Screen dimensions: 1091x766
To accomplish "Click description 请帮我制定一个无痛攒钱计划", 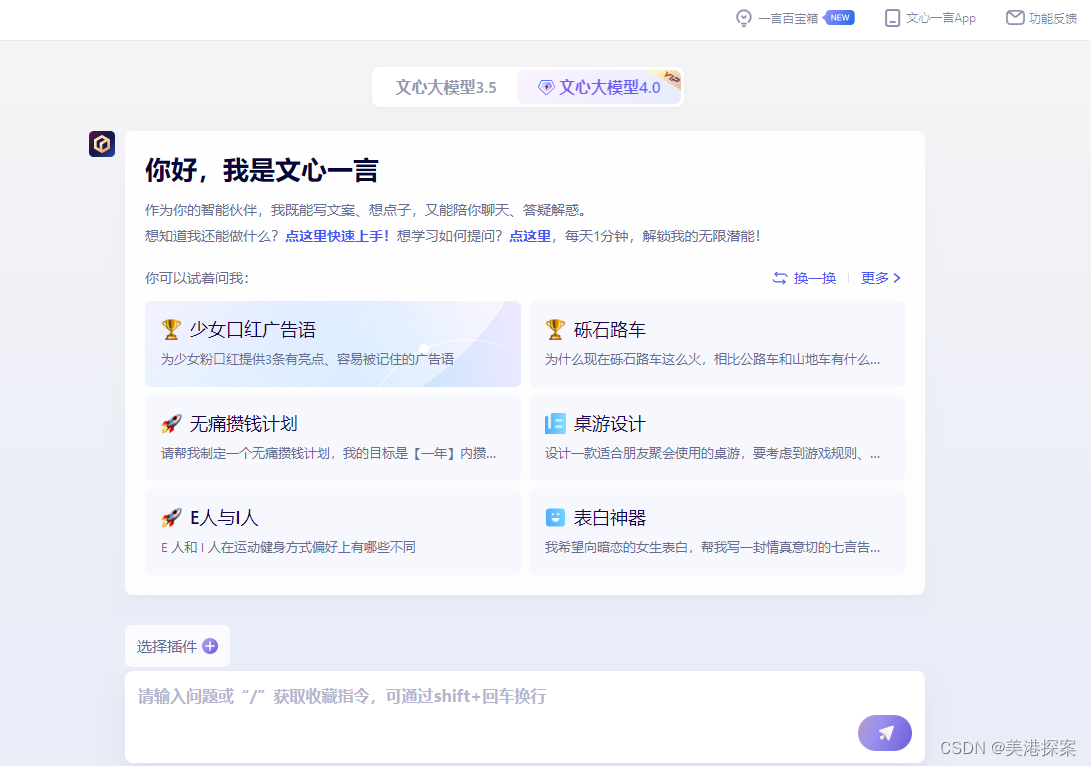I will 328,453.
